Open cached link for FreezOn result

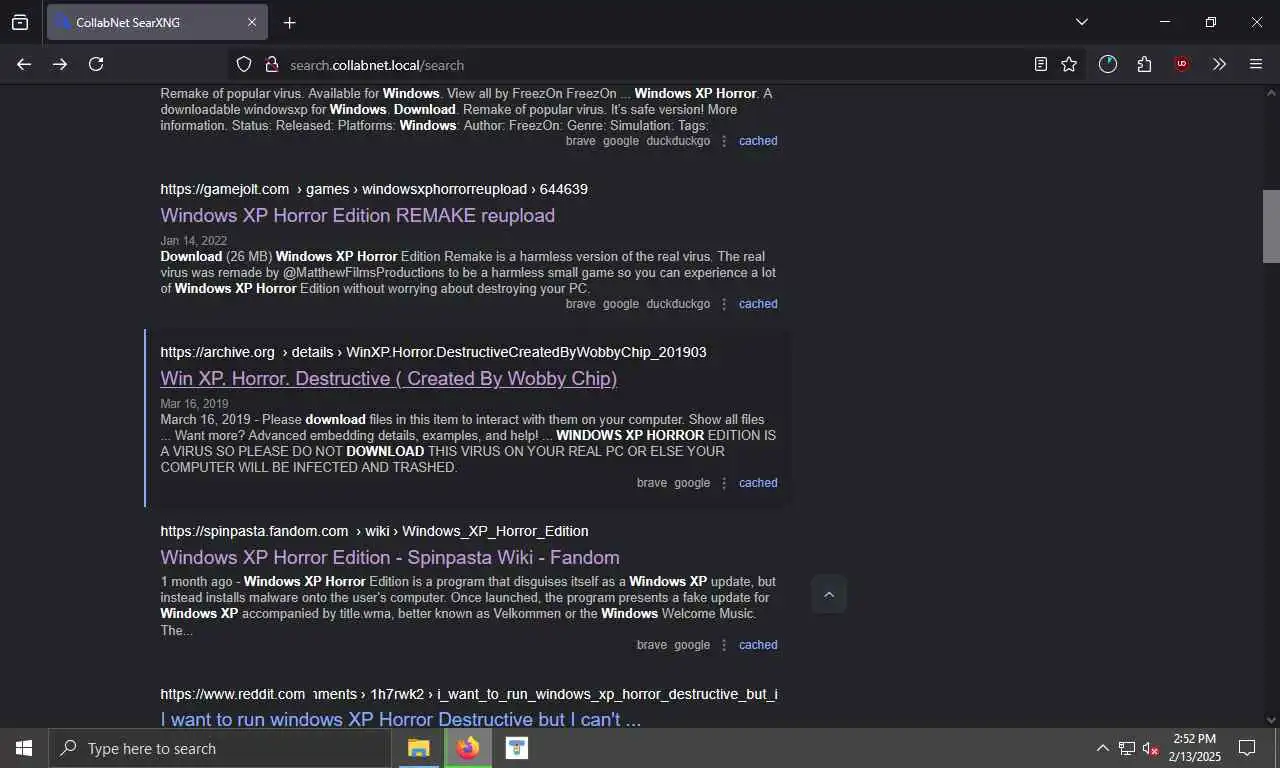[758, 141]
